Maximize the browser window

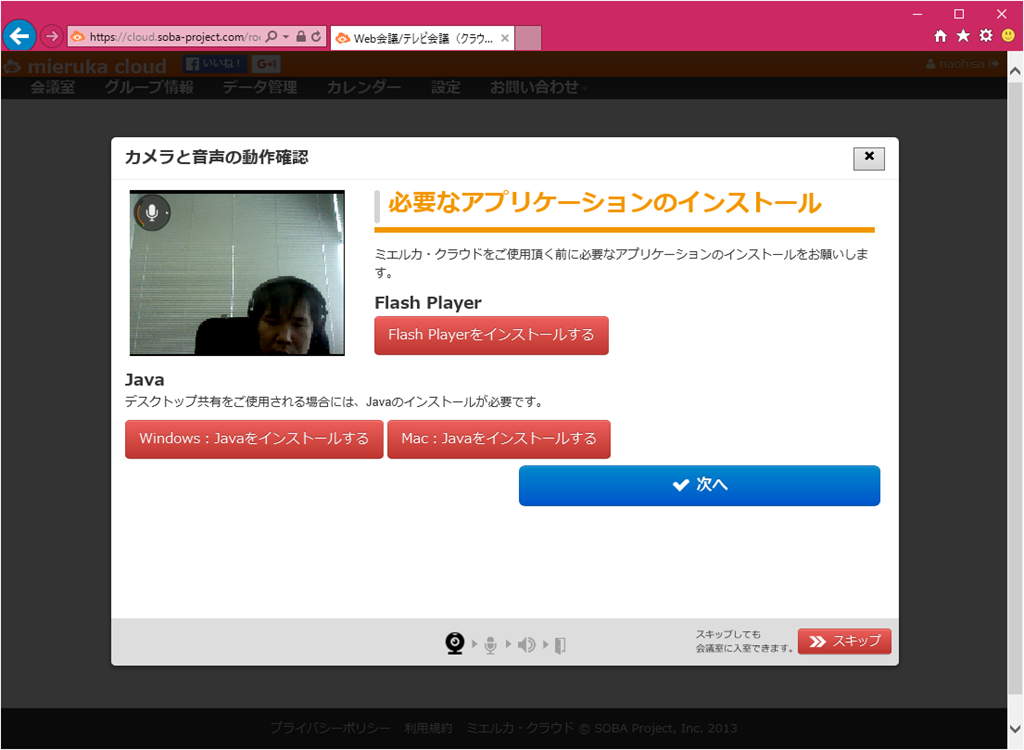click(x=959, y=14)
